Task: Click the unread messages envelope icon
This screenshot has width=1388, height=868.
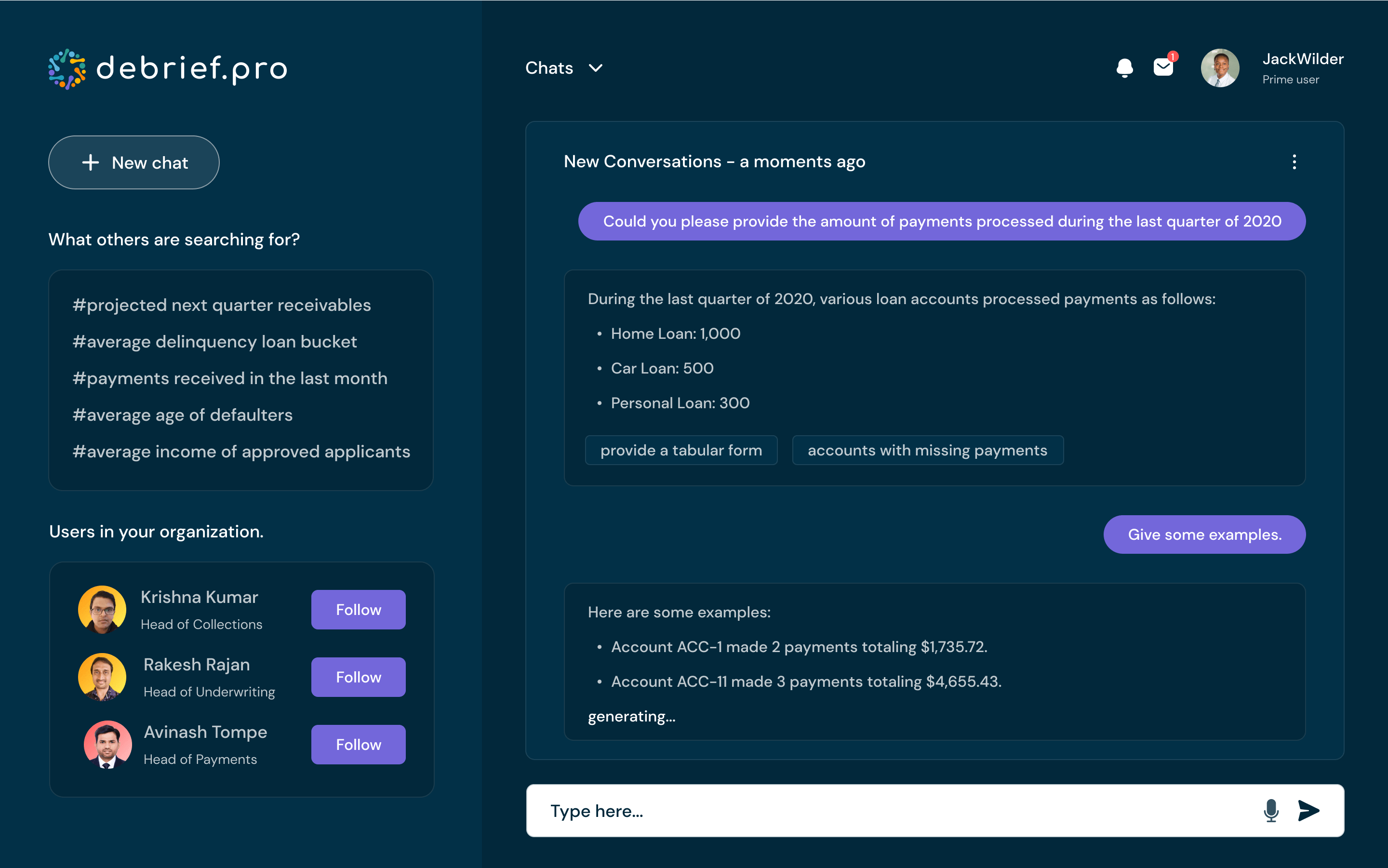Action: tap(1162, 68)
